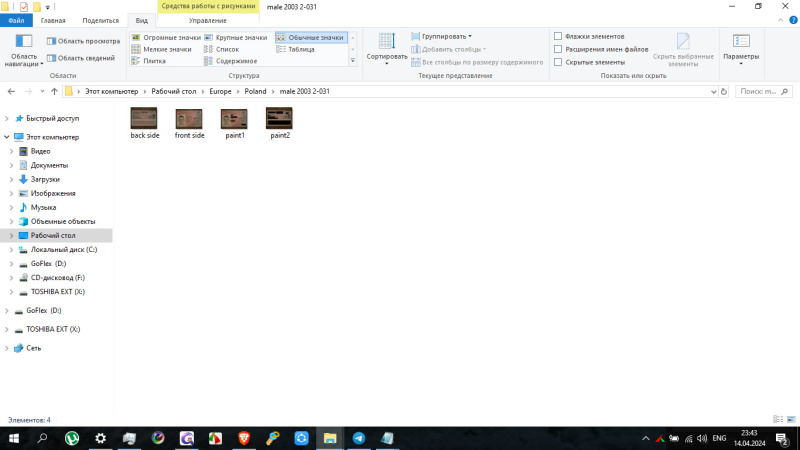Check Расширения имен файлов option

558,49
